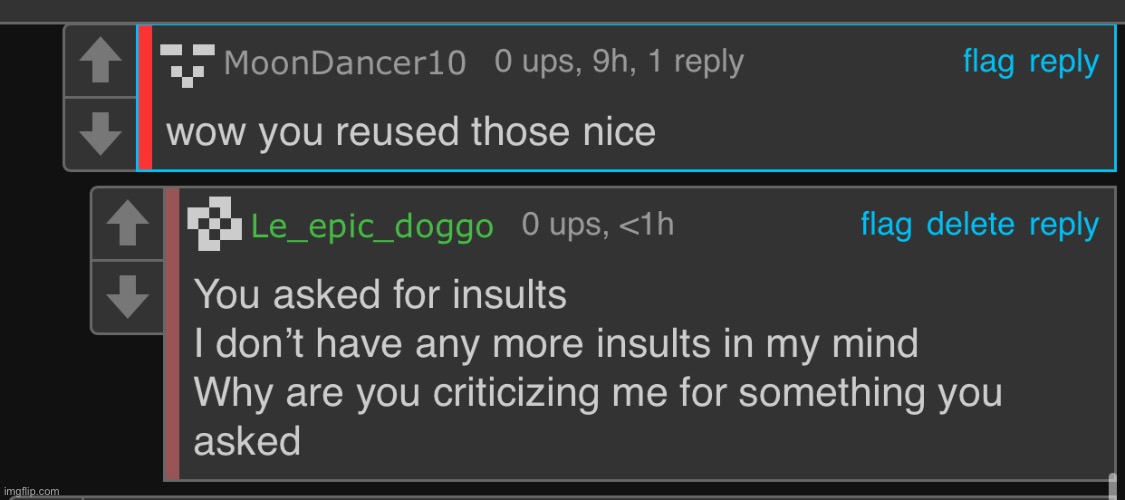Click MoonDancer10's pixel avatar icon

pos(187,64)
